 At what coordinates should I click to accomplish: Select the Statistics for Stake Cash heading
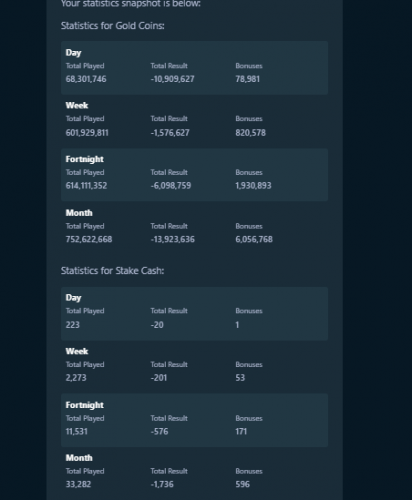pyautogui.click(x=112, y=271)
